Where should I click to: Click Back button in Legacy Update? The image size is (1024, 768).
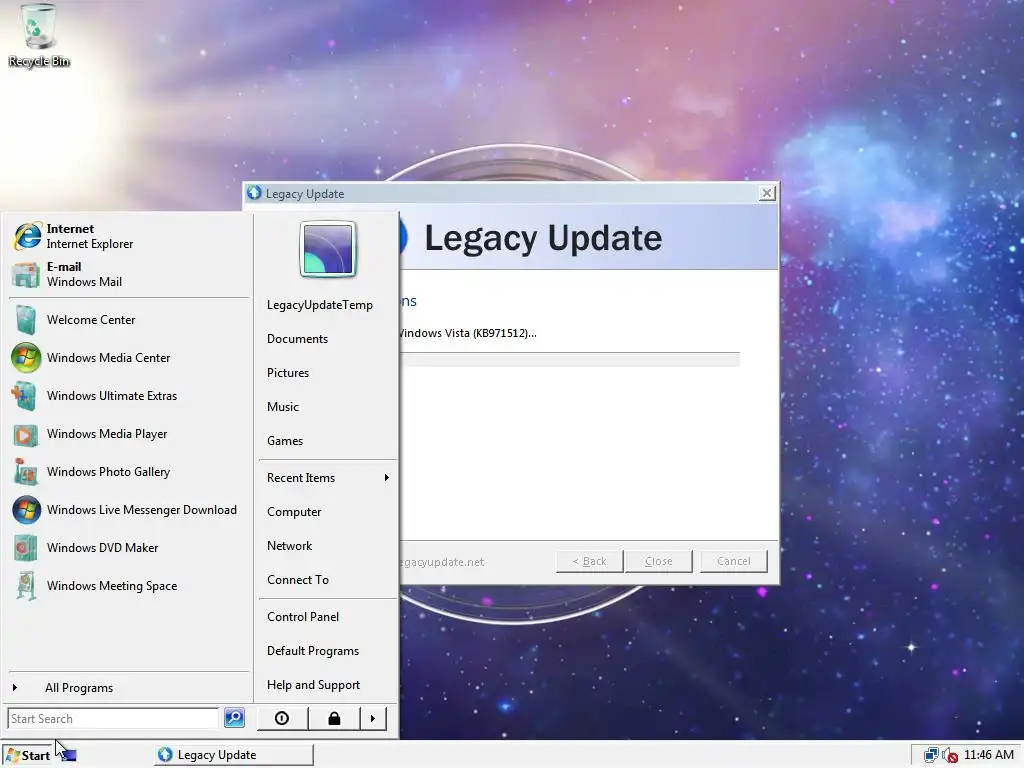coord(589,561)
